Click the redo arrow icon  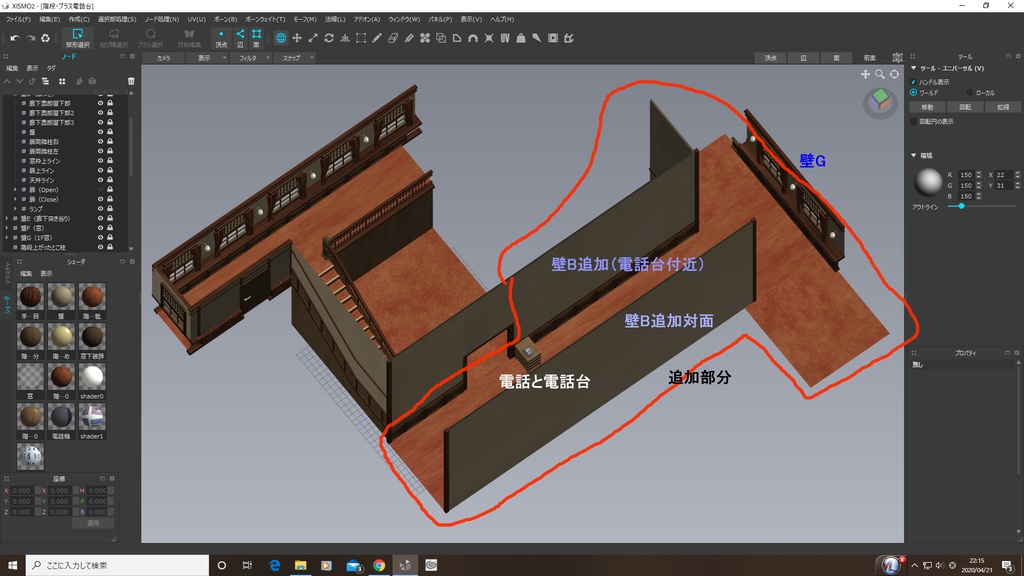(30, 38)
